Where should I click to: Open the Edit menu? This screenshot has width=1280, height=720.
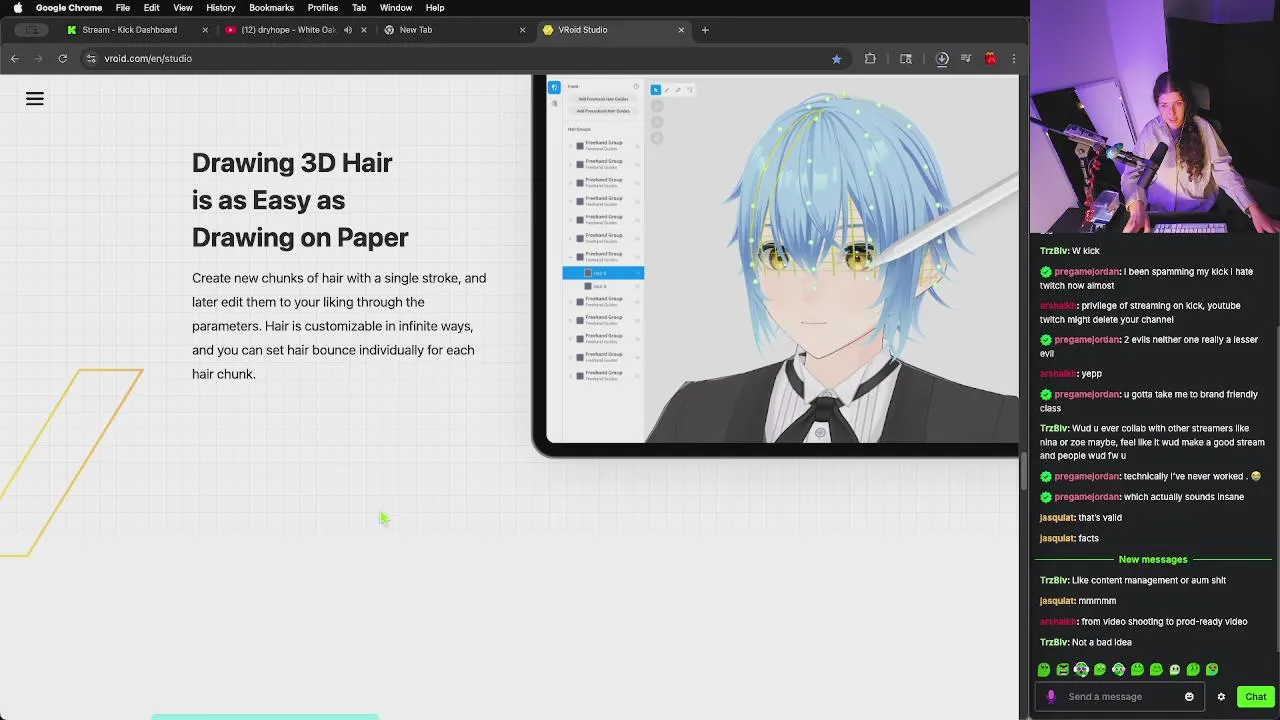click(151, 8)
